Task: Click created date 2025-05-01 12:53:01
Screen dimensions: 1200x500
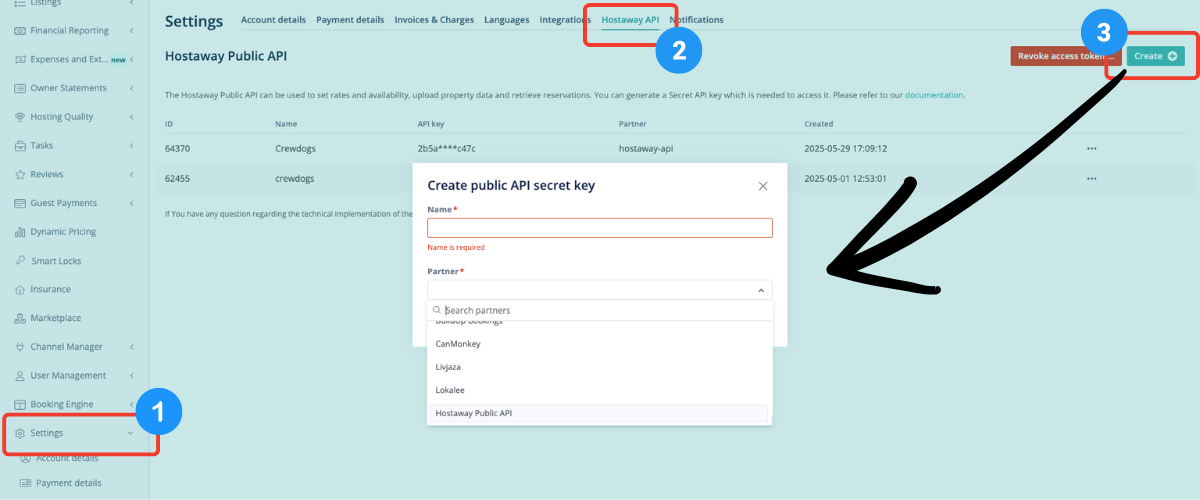Action: point(846,178)
